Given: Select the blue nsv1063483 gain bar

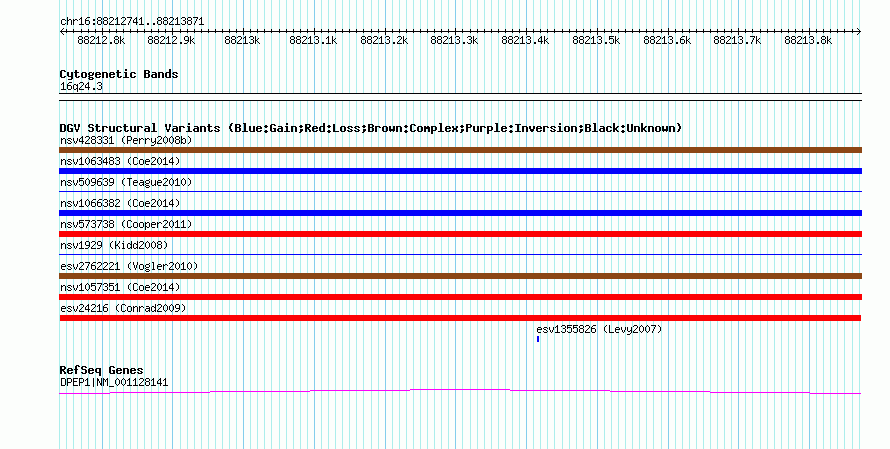Looking at the screenshot, I should pyautogui.click(x=460, y=171).
